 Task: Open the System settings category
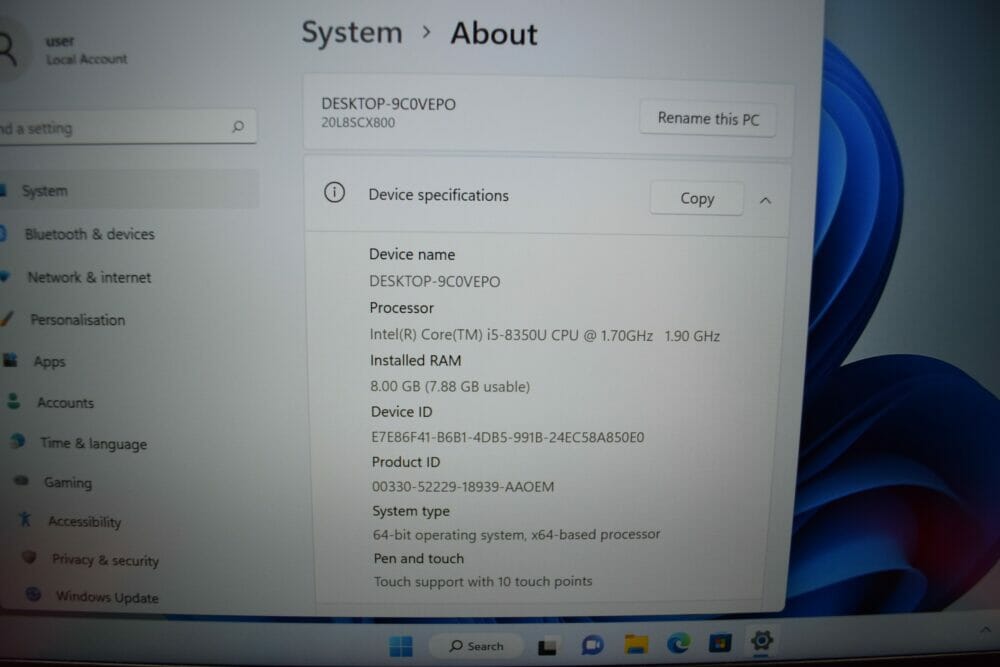[128, 190]
